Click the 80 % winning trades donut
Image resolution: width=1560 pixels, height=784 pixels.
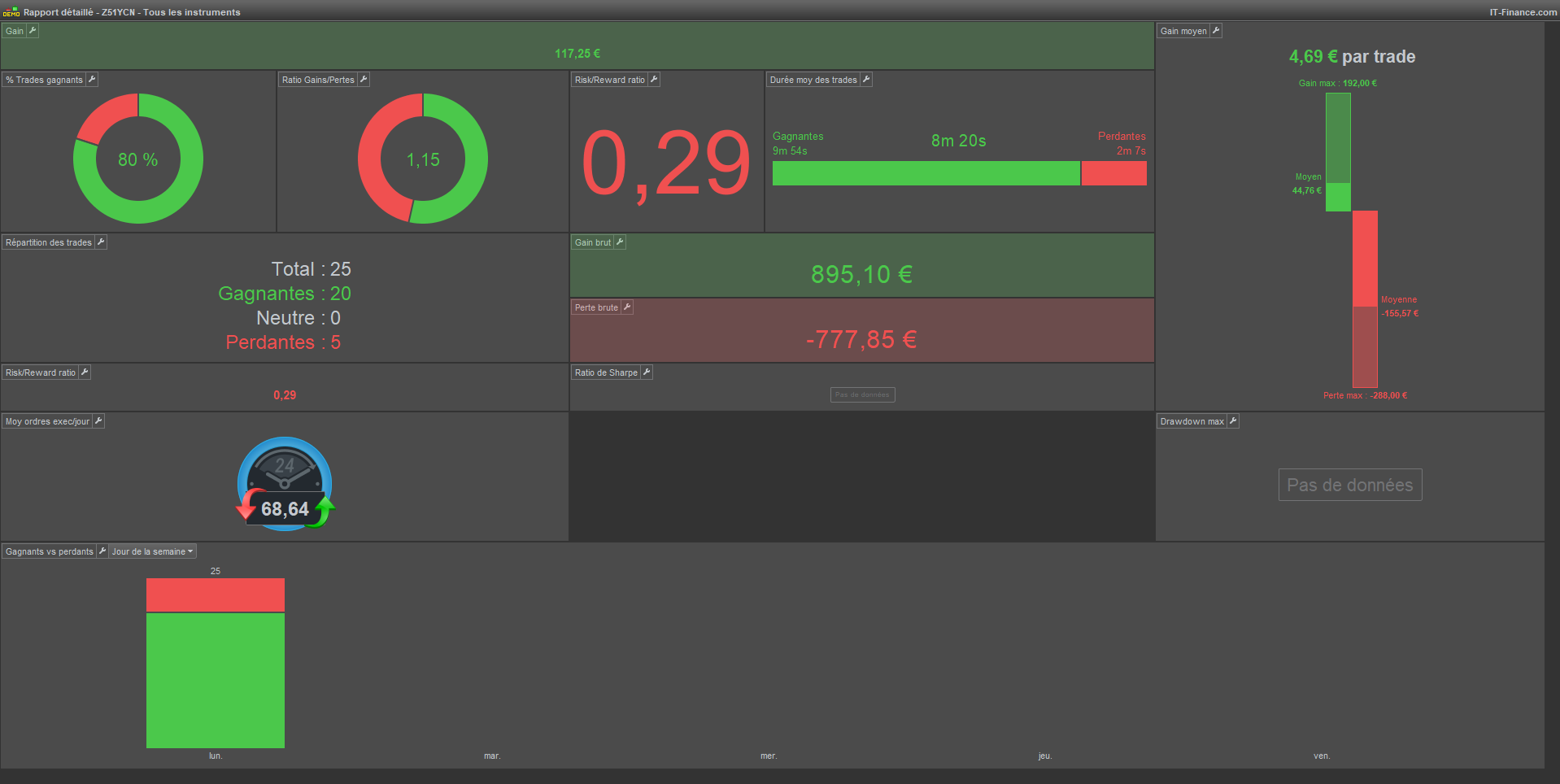pyautogui.click(x=138, y=159)
